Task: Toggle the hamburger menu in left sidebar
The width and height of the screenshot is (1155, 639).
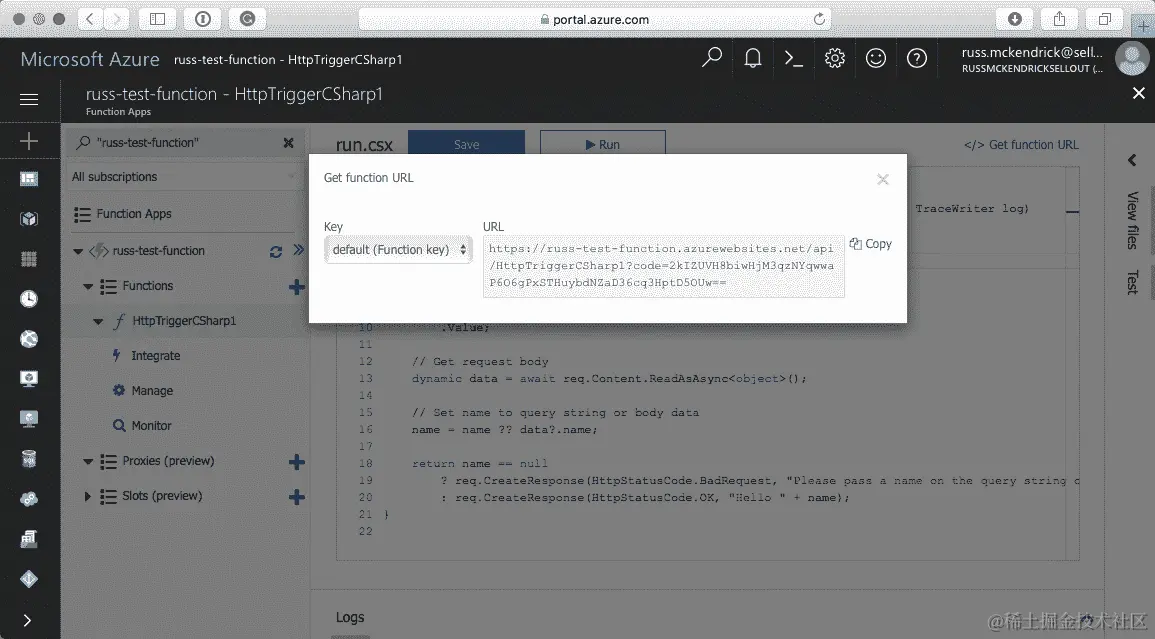Action: [x=29, y=99]
